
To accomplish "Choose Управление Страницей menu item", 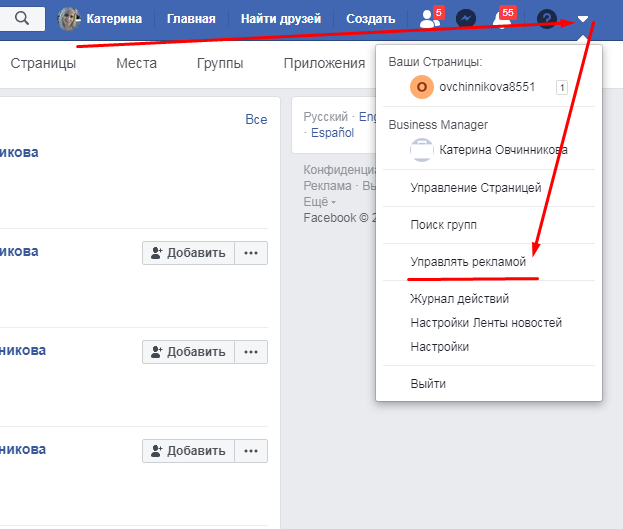I will point(476,188).
